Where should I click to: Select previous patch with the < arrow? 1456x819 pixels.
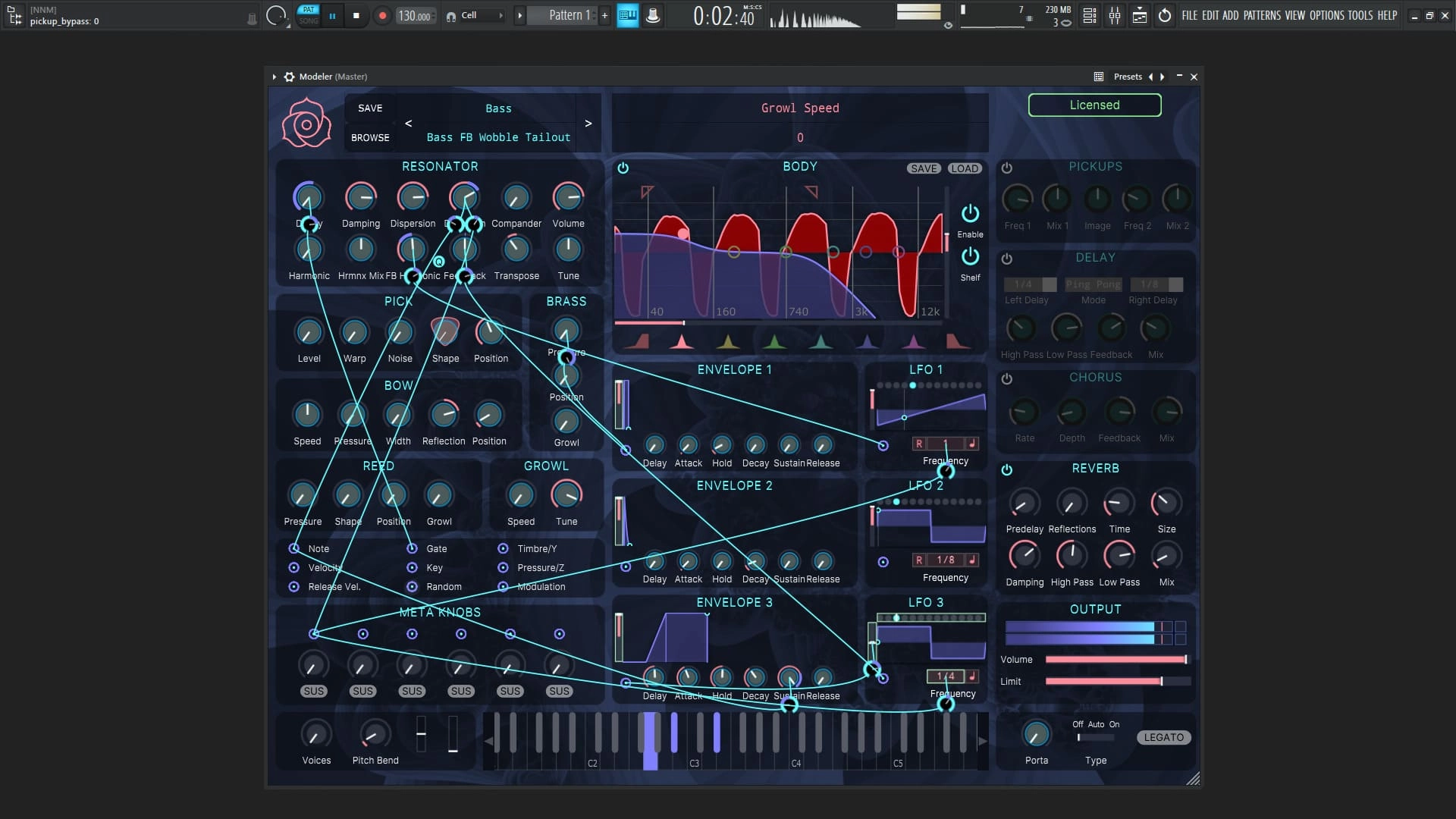(408, 123)
